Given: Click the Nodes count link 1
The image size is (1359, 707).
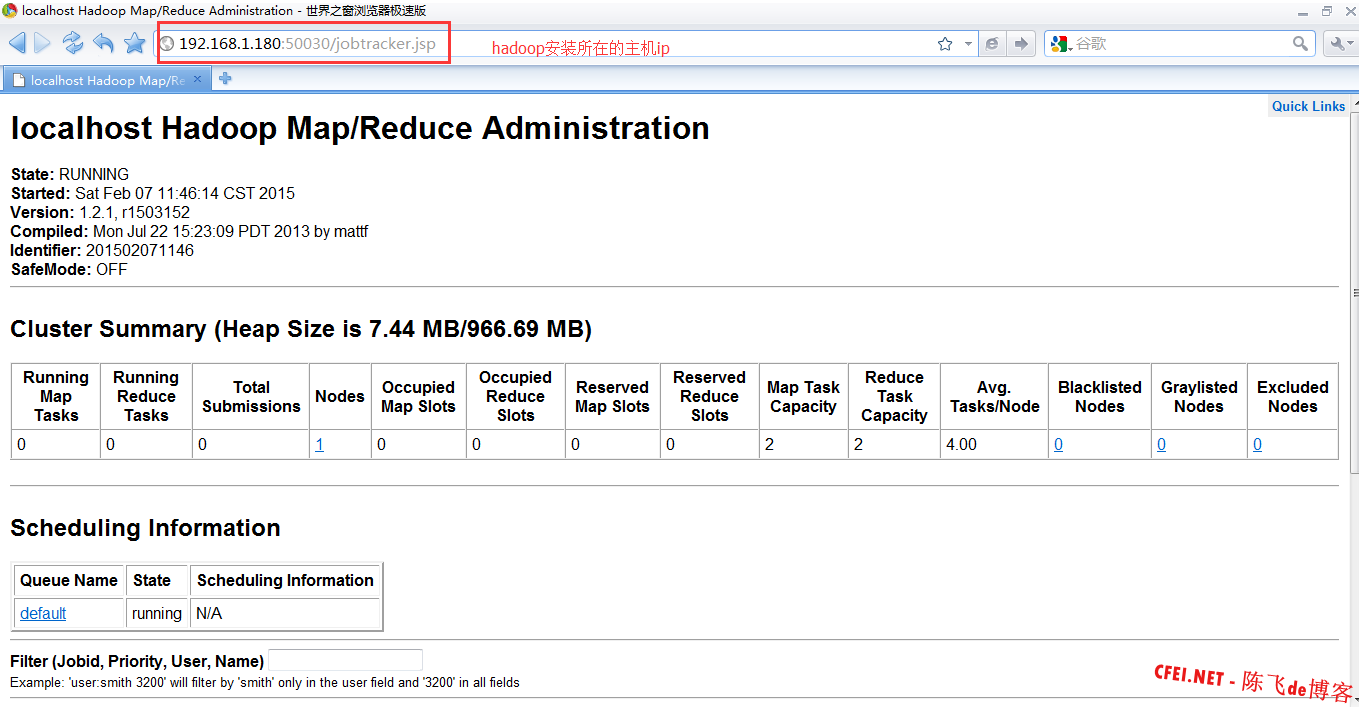Looking at the screenshot, I should (x=319, y=445).
